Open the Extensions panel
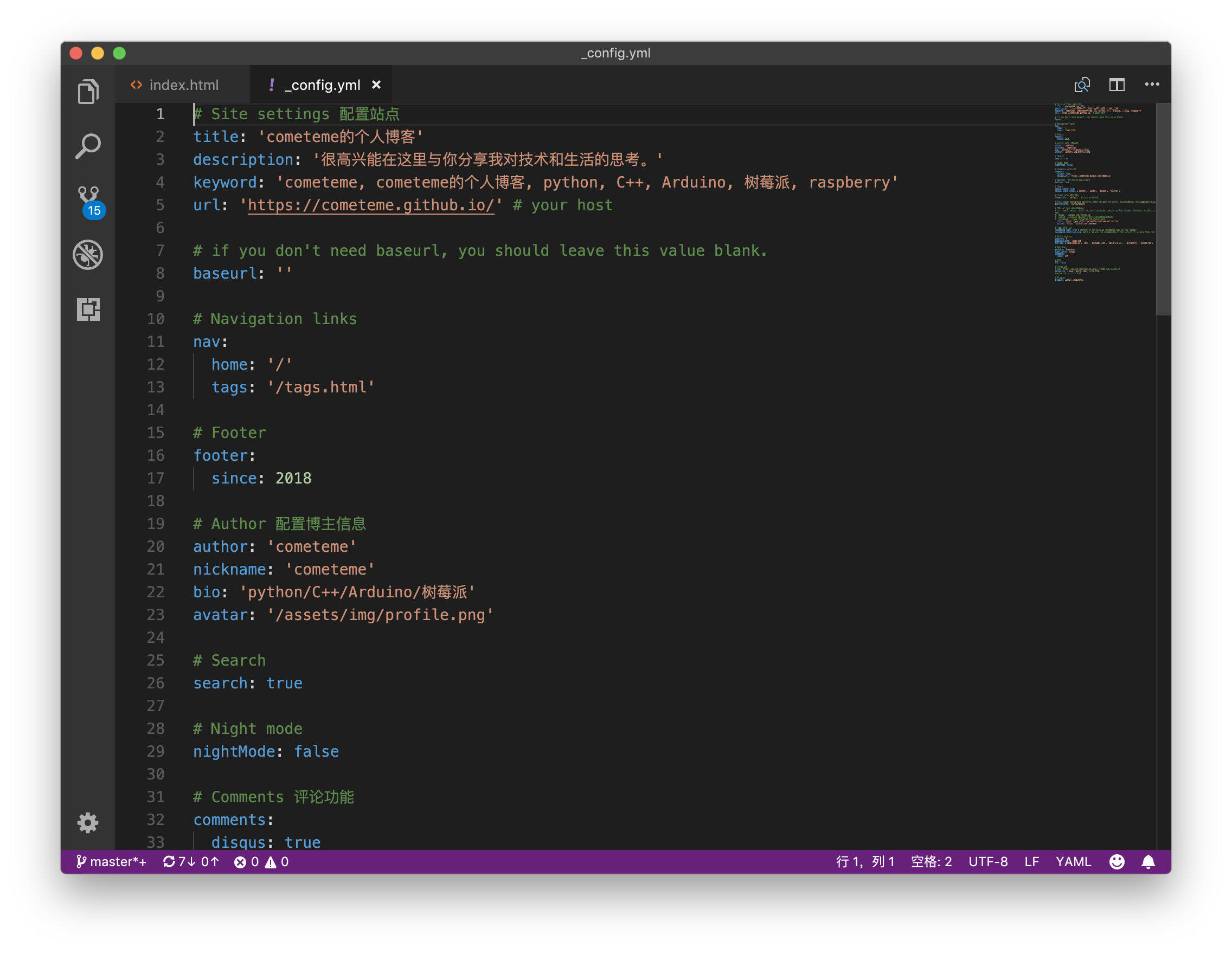This screenshot has height=954, width=1232. (88, 310)
